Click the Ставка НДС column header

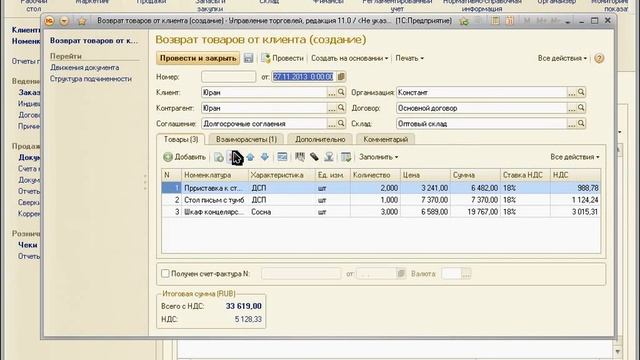click(525, 175)
